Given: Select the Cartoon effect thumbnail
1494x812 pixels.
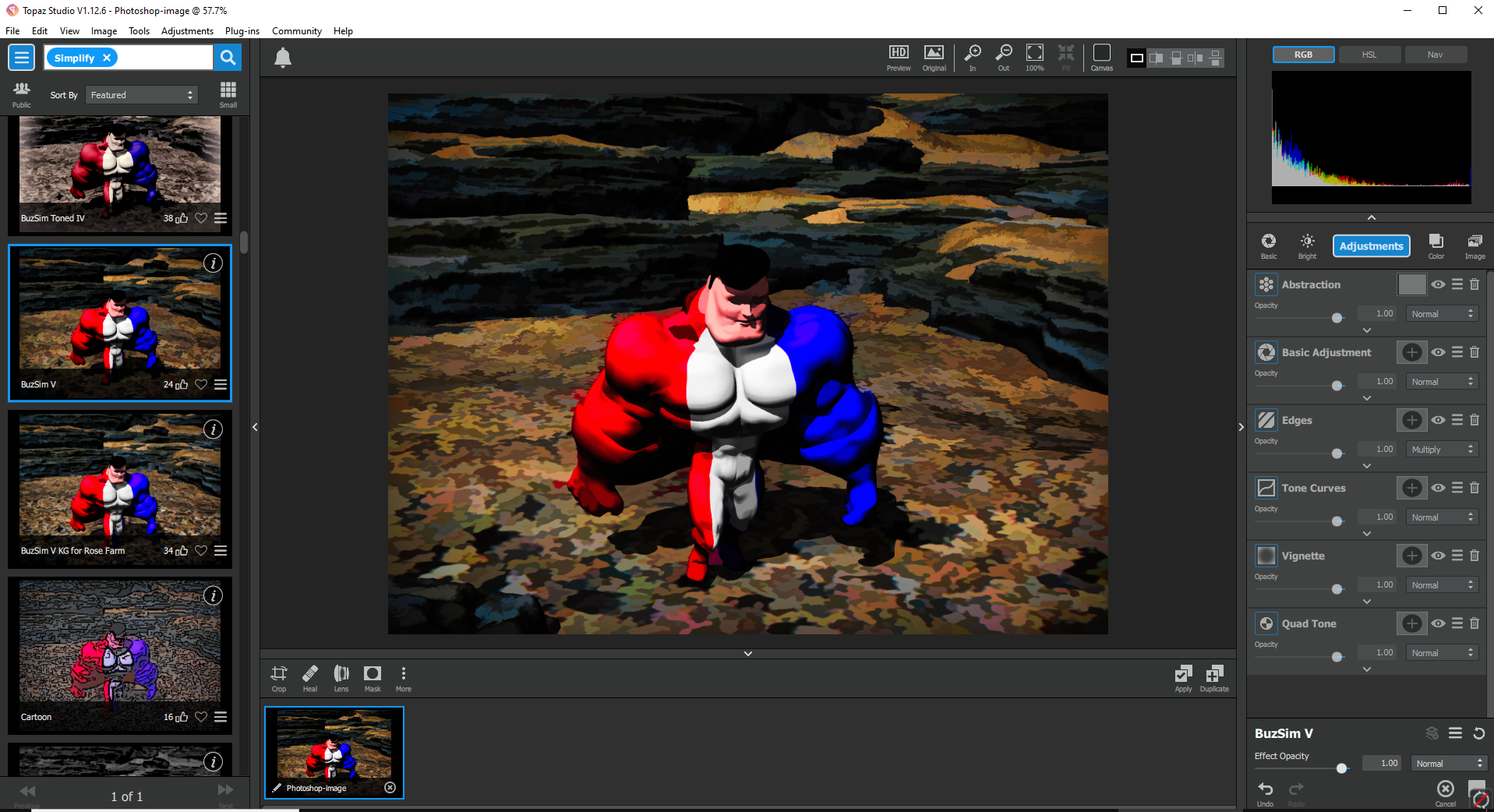Looking at the screenshot, I should (x=120, y=655).
